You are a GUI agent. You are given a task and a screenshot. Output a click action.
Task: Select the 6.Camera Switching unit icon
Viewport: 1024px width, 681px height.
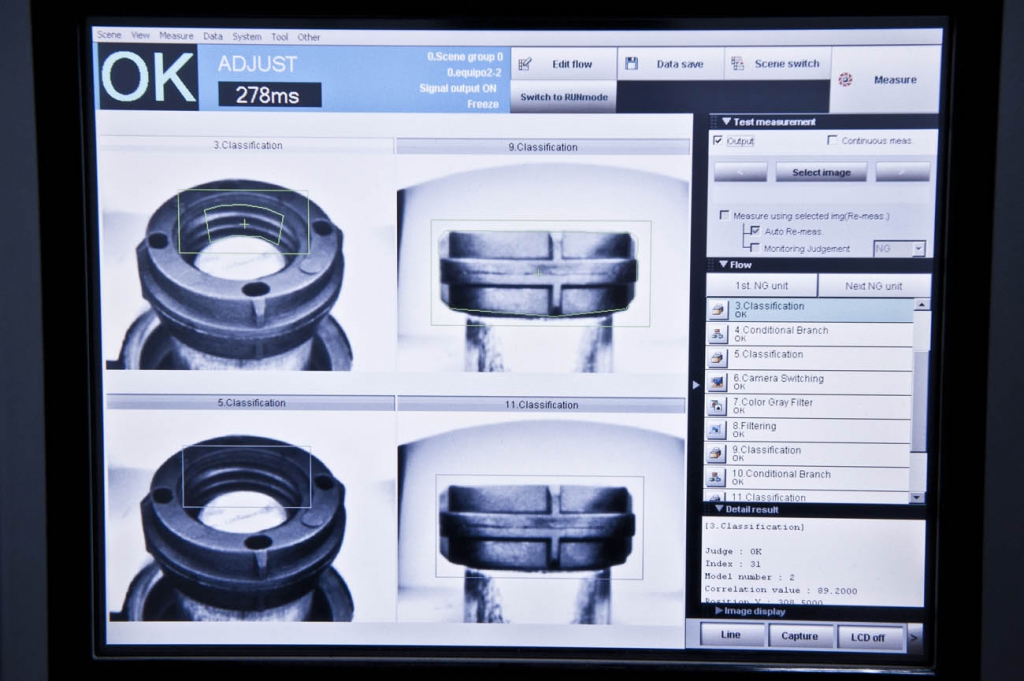[717, 382]
